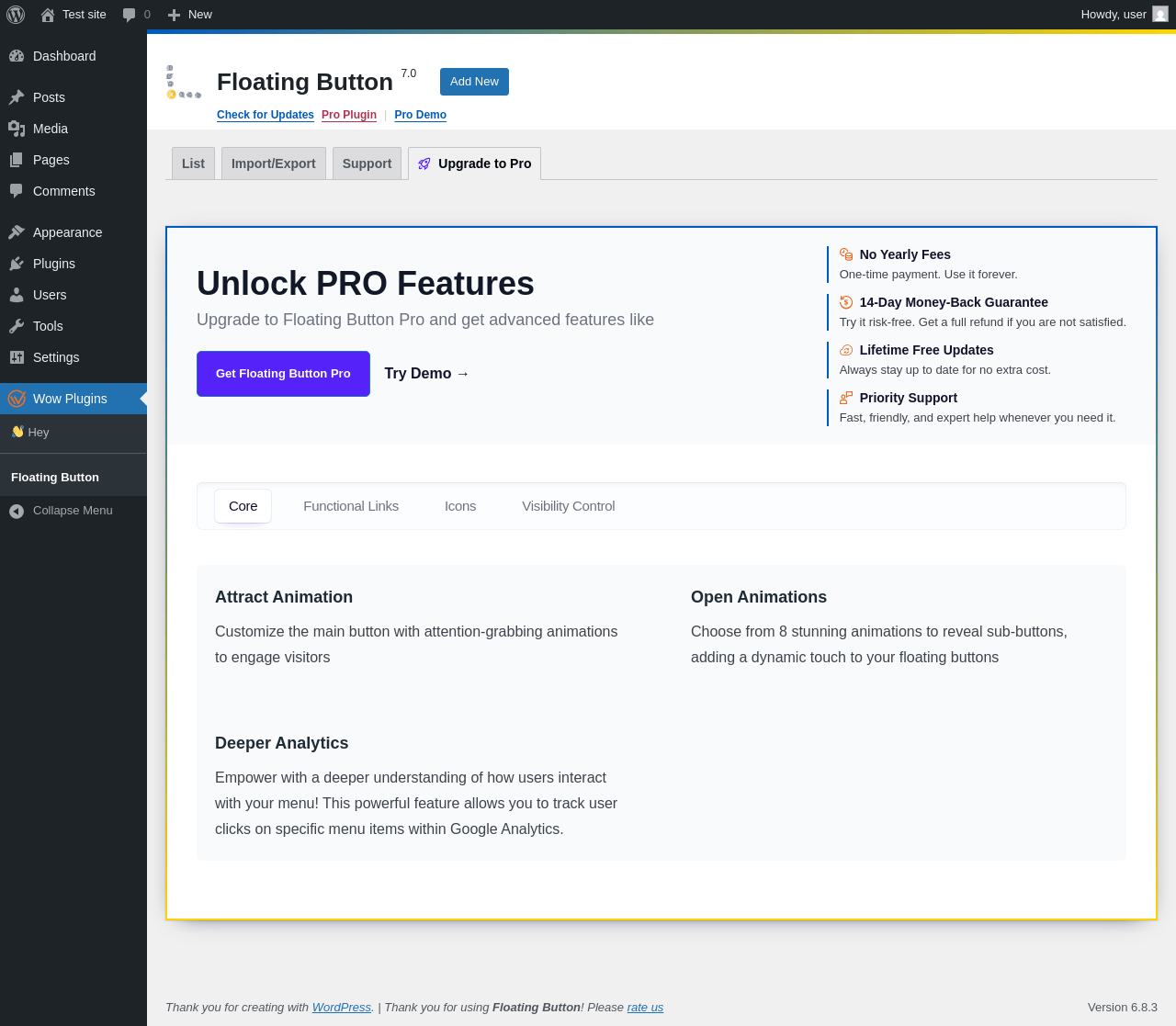
Task: Click the Open Animations heading
Action: (x=759, y=597)
